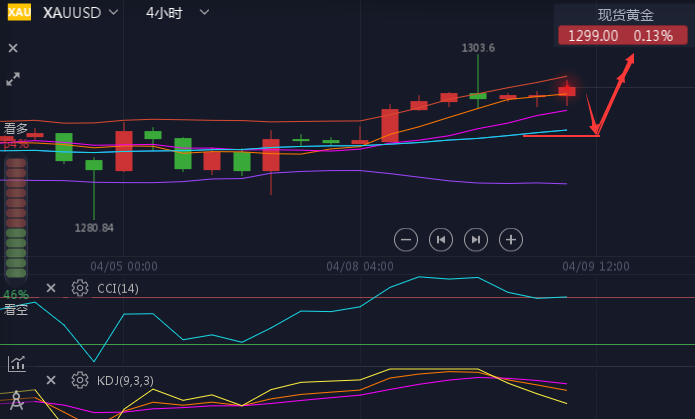Zoom out chart with minus button
Screen dimensions: 695x419
tap(406, 239)
